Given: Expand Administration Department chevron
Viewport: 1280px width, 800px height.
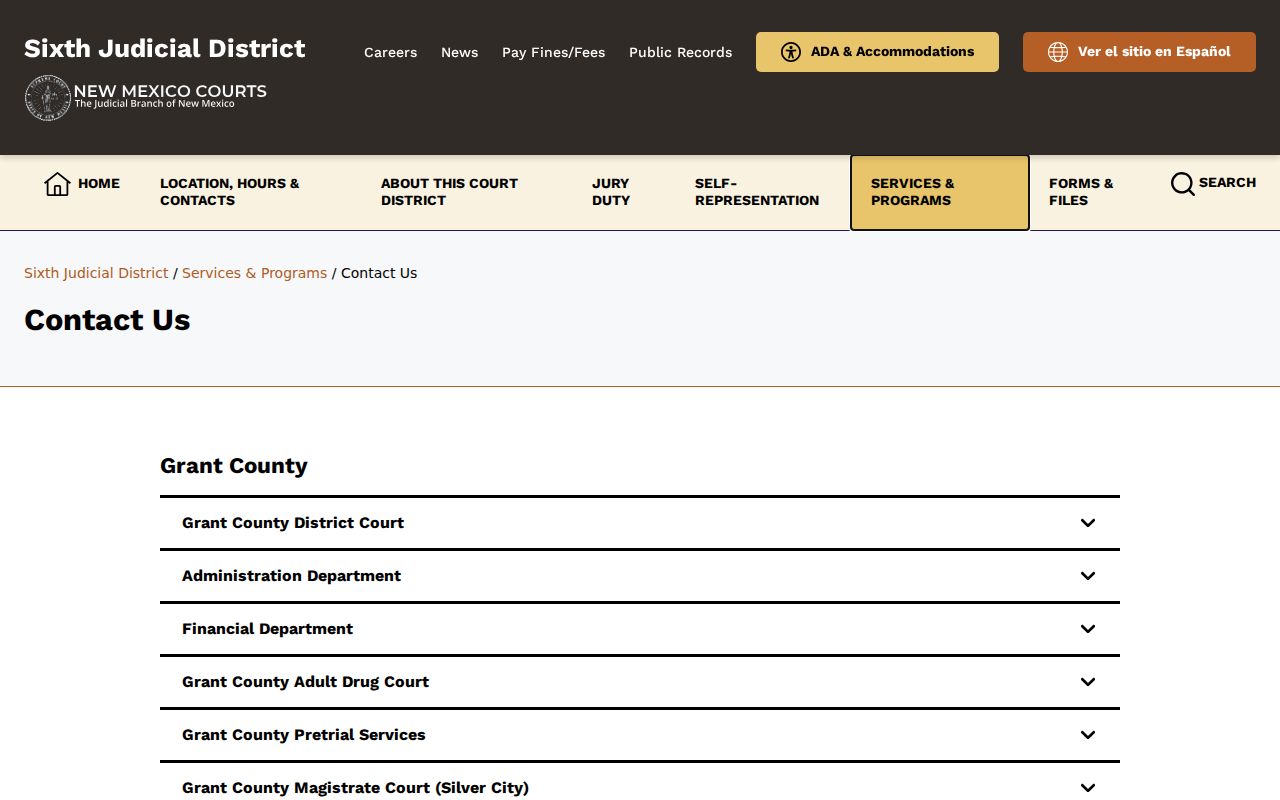Looking at the screenshot, I should [1088, 576].
